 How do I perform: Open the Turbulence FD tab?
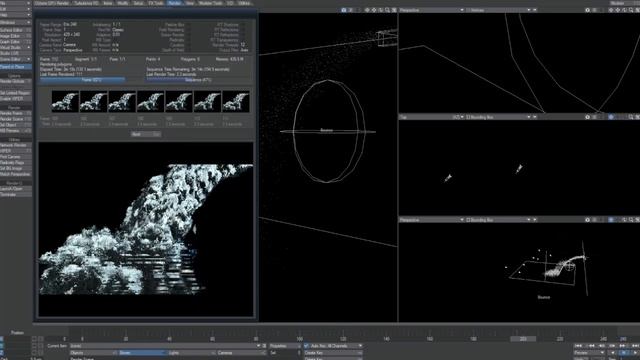coord(86,3)
